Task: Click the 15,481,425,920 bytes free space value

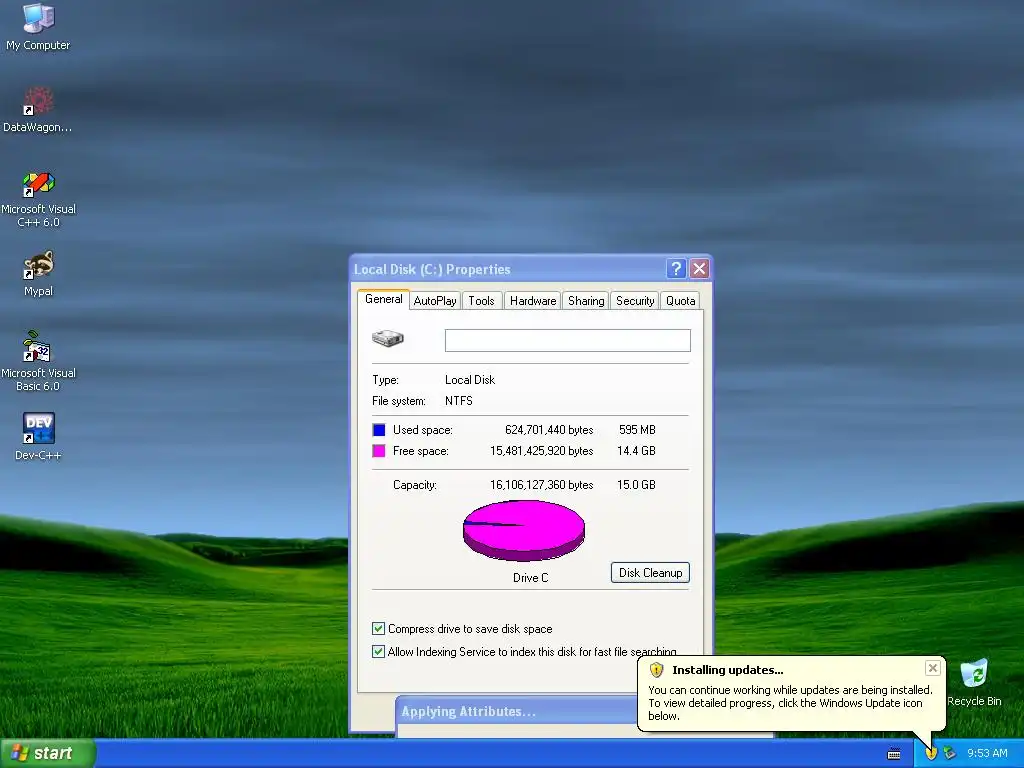Action: coord(541,451)
